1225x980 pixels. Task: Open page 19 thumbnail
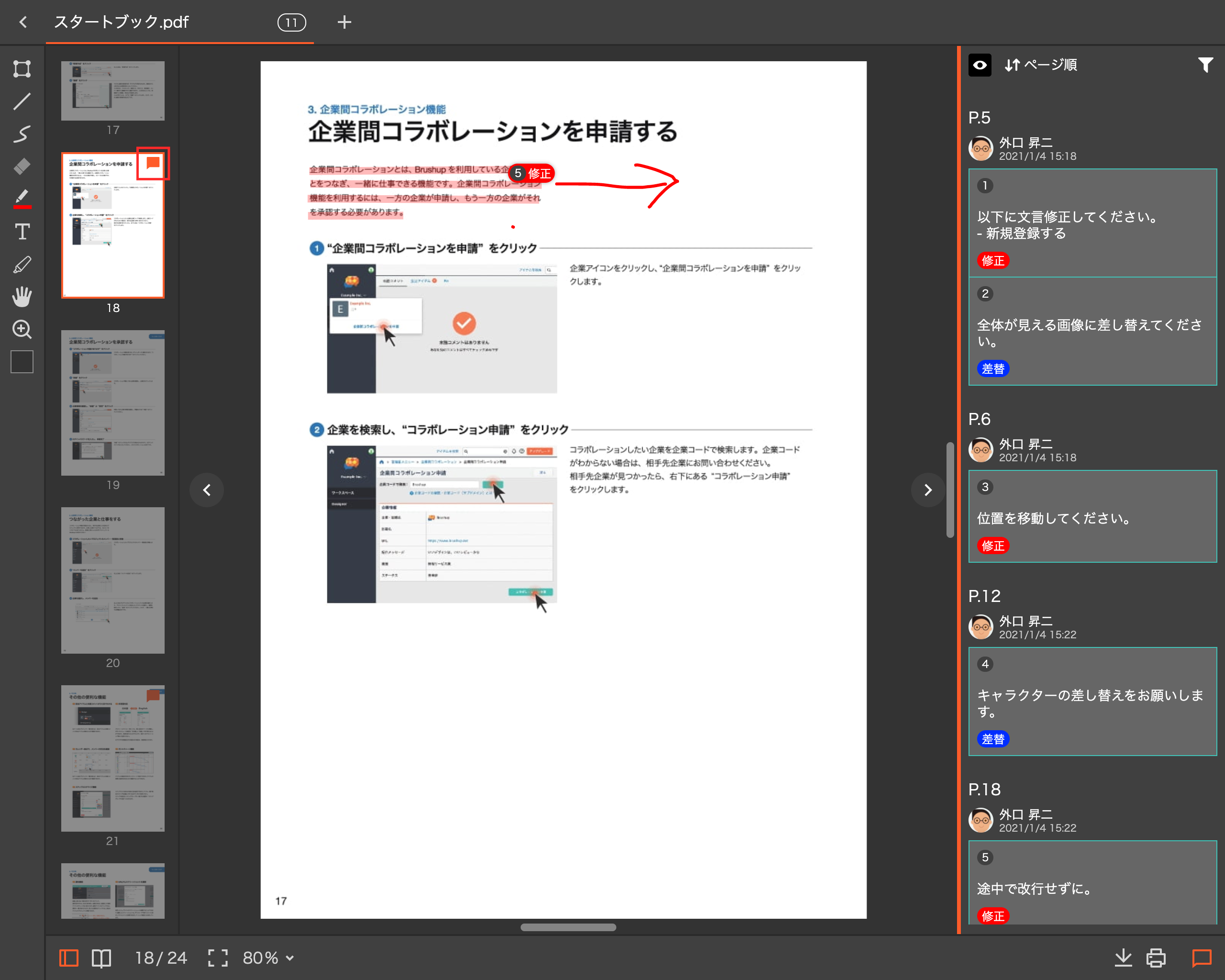112,402
